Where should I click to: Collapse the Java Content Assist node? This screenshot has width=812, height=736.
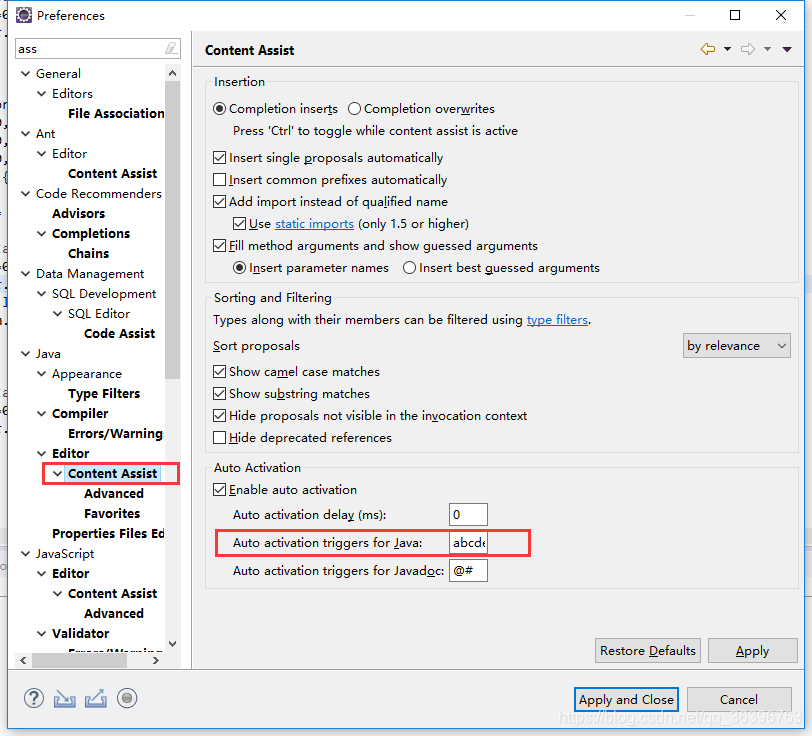coord(57,473)
